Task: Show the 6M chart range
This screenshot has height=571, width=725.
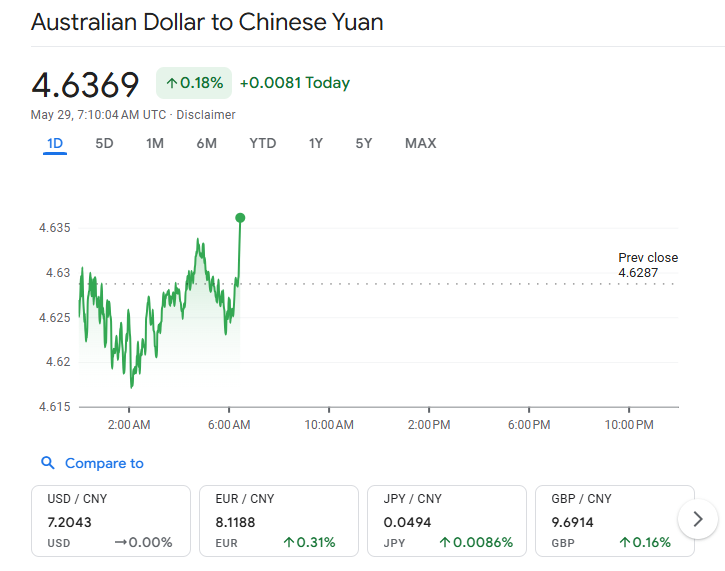Action: 206,143
